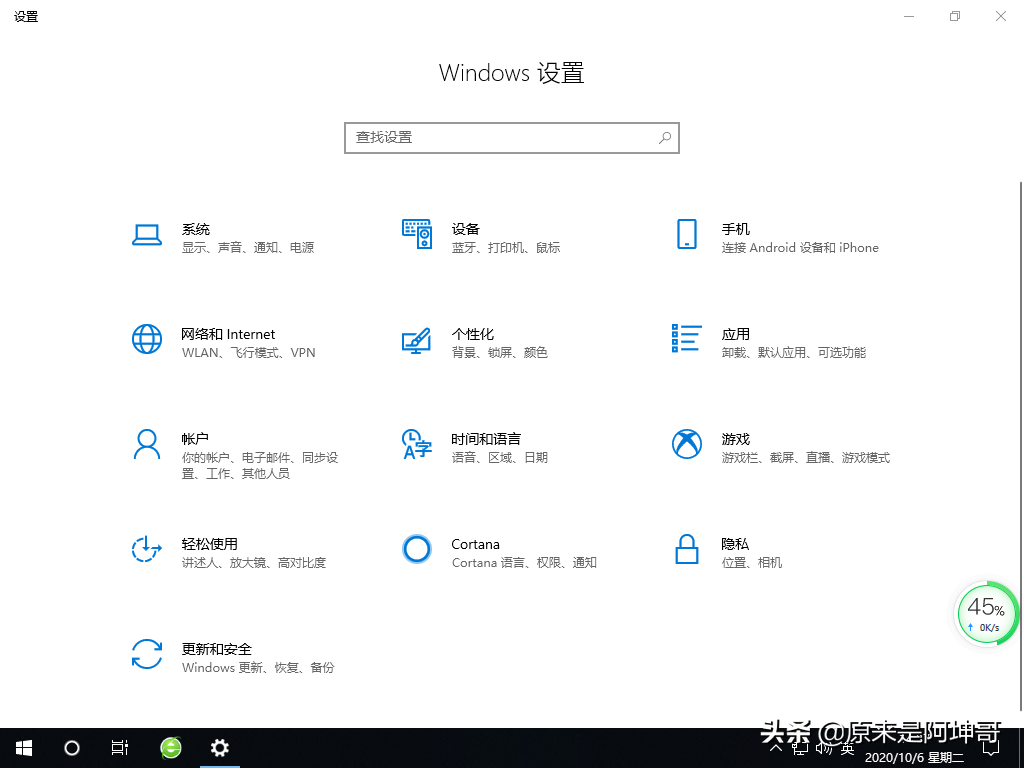The height and width of the screenshot is (768, 1024).
Task: Click the 设备 keyboard and speaker icon
Action: 417,234
